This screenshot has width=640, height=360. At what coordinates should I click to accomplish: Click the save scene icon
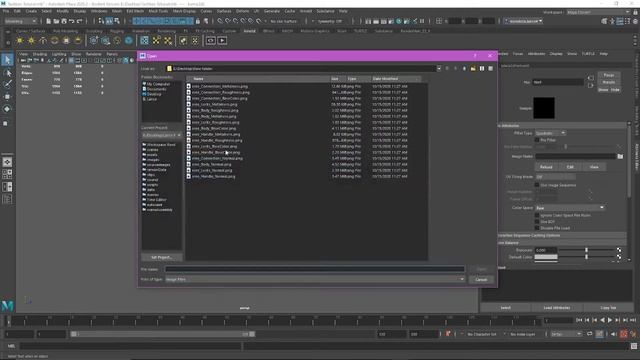point(64,21)
